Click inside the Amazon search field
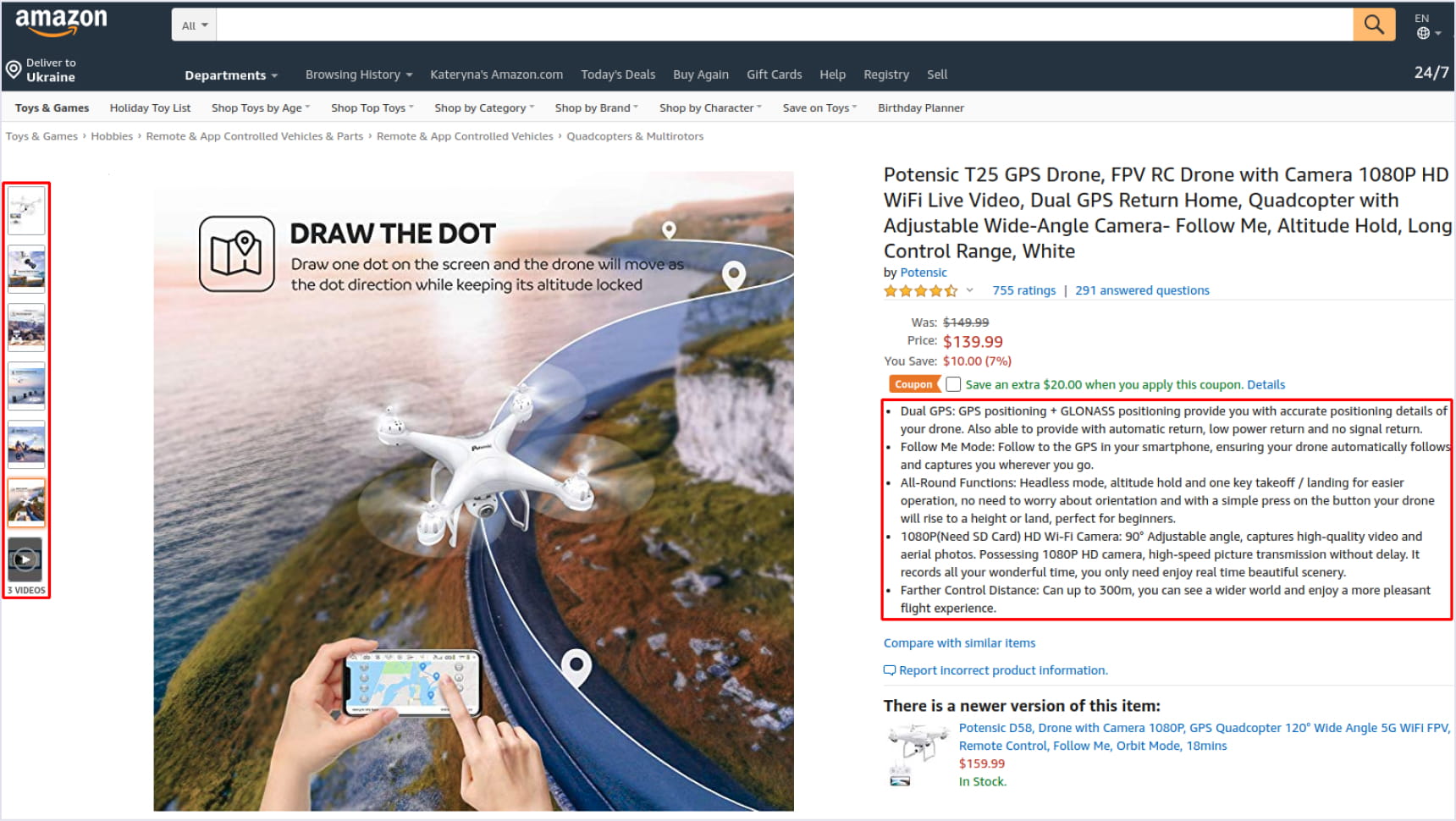 coord(785,25)
